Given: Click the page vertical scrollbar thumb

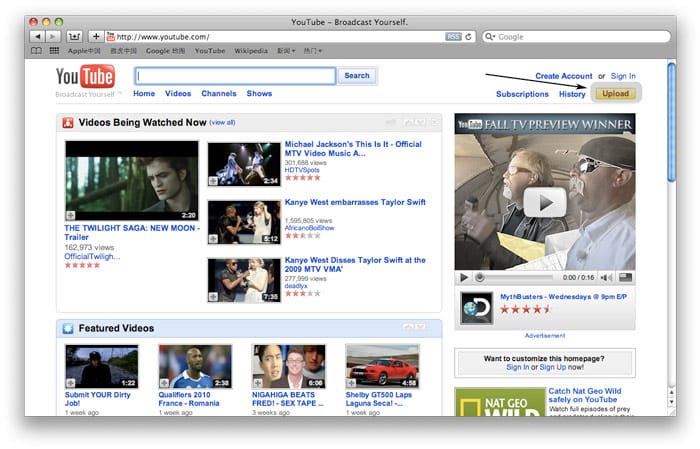Looking at the screenshot, I should pyautogui.click(x=671, y=122).
